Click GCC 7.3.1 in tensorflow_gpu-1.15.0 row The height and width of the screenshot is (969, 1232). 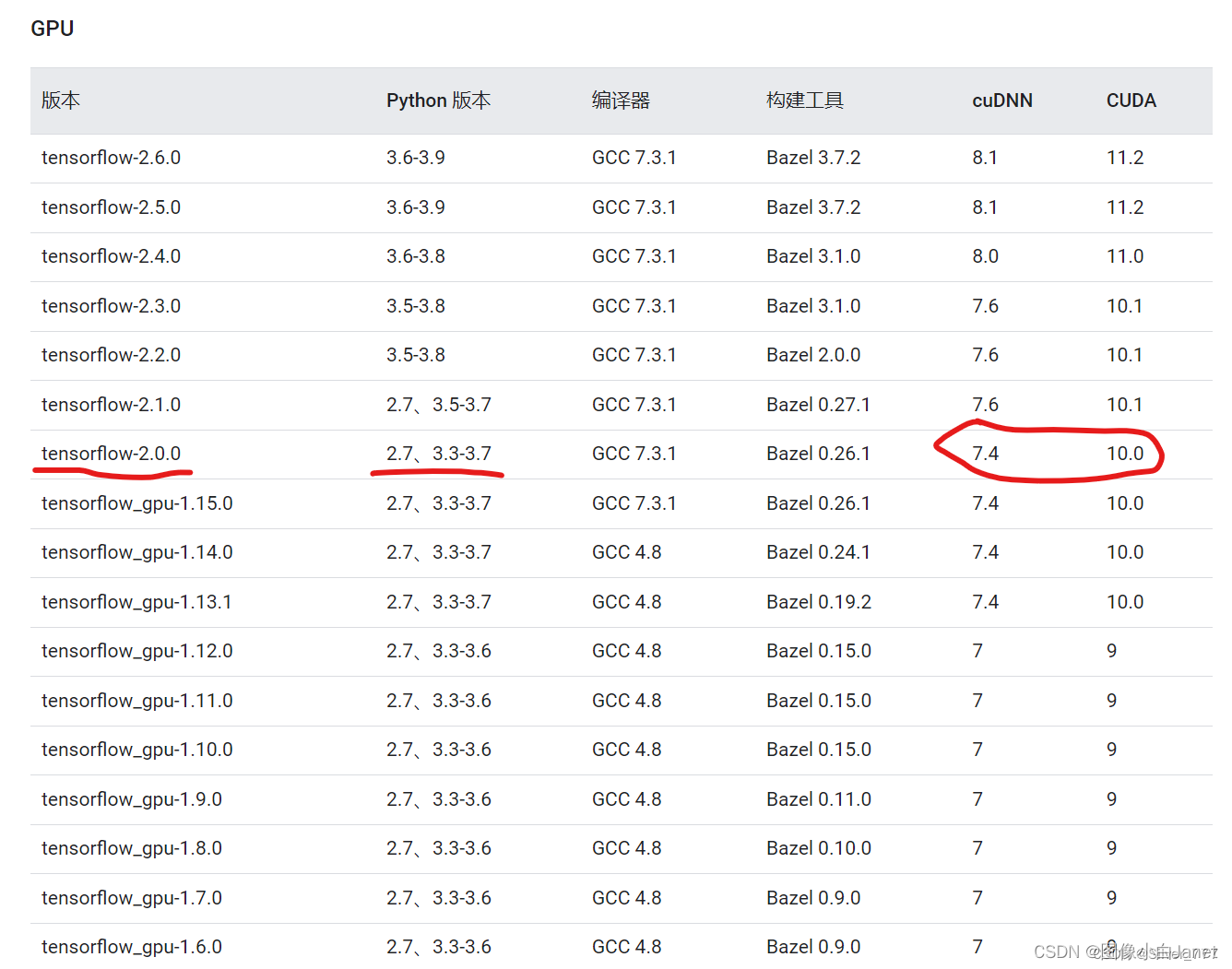click(634, 503)
